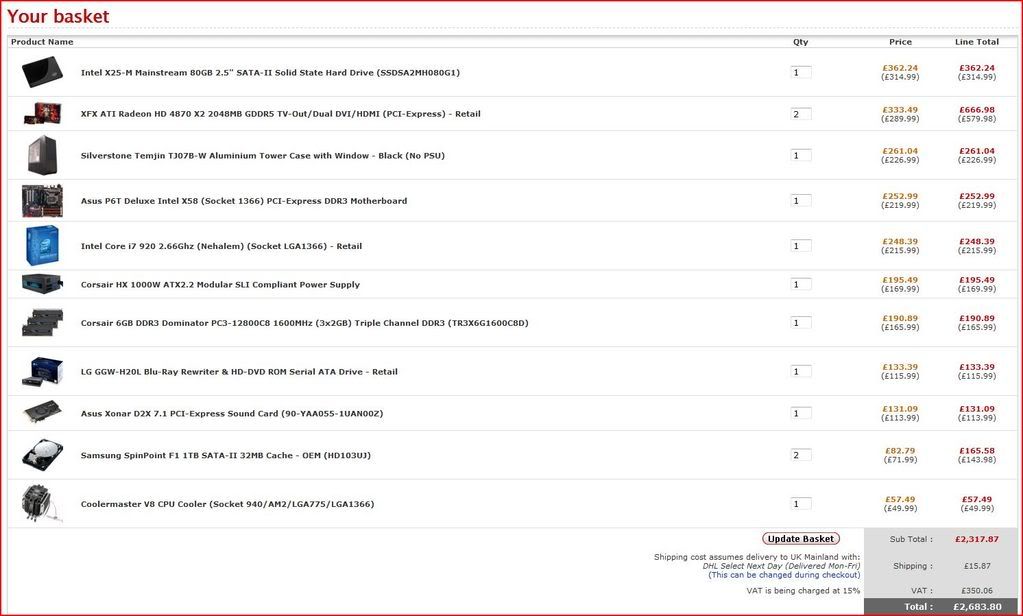Click the £333.49 unit price

pos(900,110)
